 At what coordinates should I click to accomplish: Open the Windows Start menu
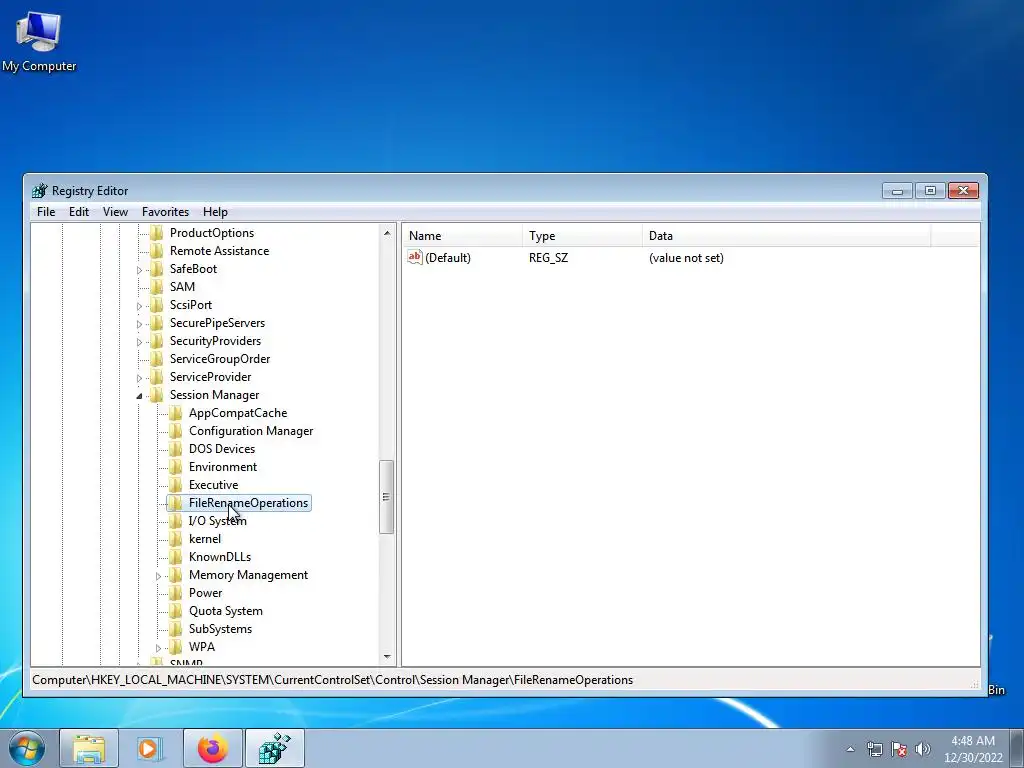(x=27, y=748)
